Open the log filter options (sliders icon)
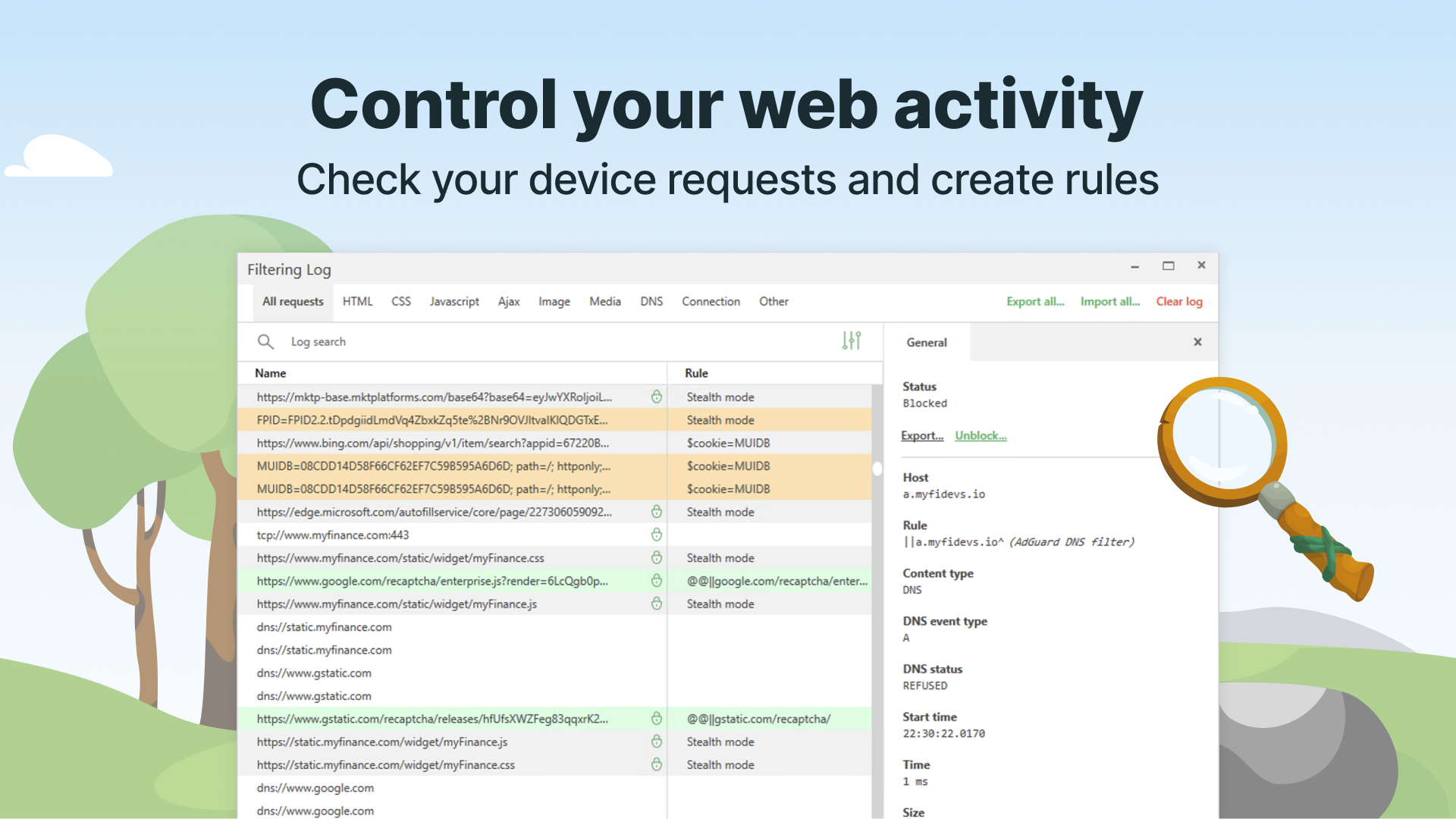The image size is (1456, 819). tap(851, 341)
